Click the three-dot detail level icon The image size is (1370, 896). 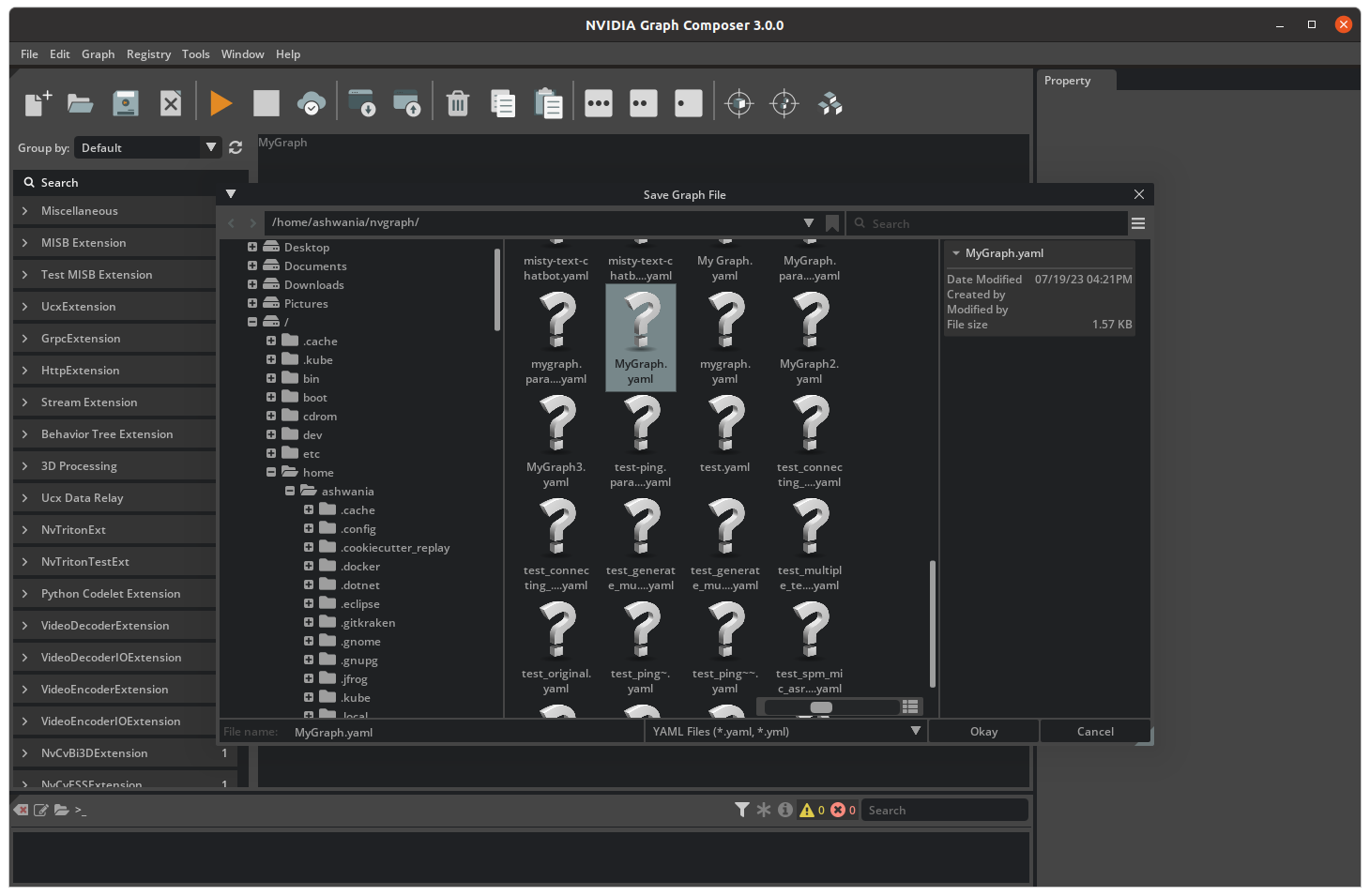[599, 103]
